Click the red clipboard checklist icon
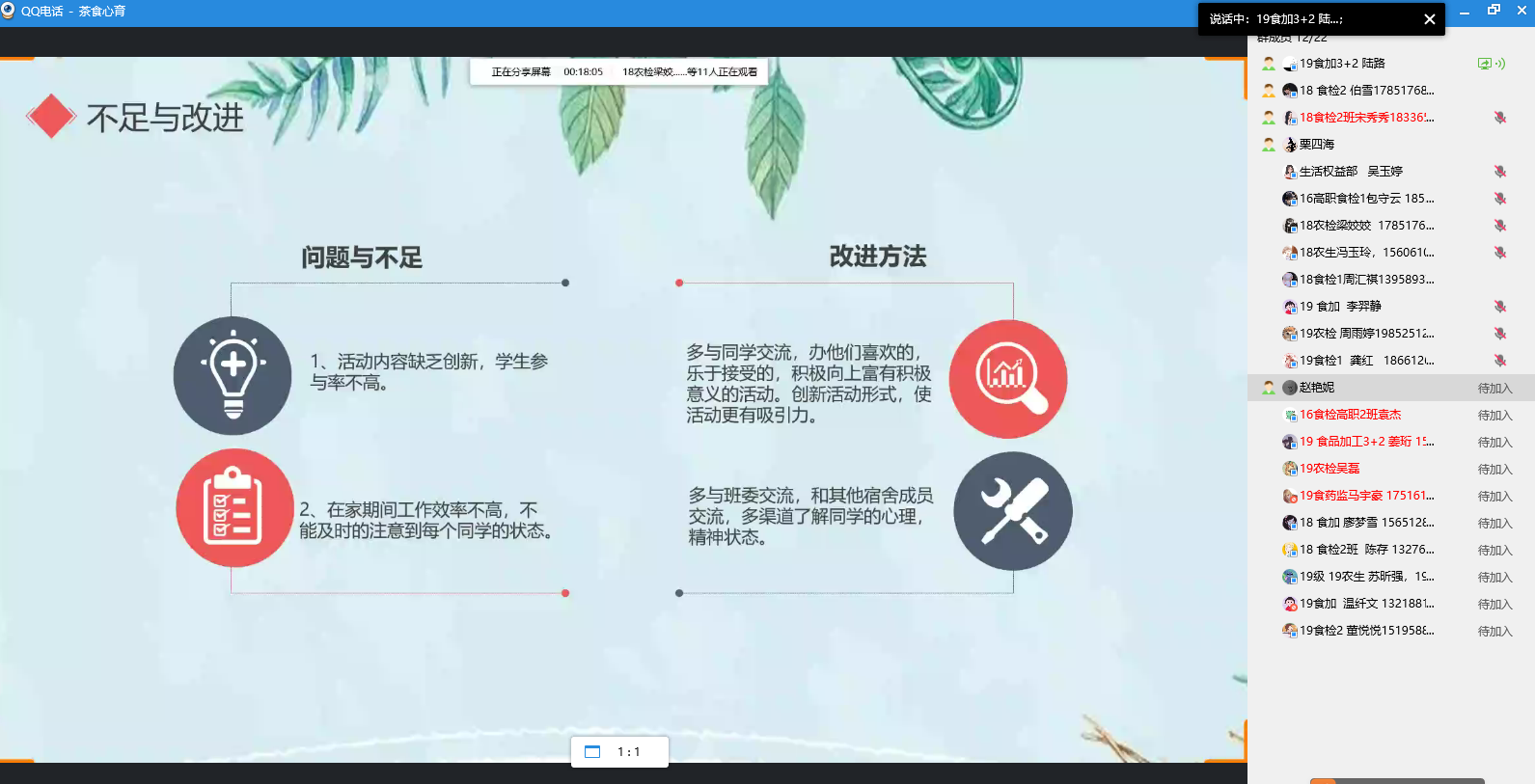 click(234, 507)
